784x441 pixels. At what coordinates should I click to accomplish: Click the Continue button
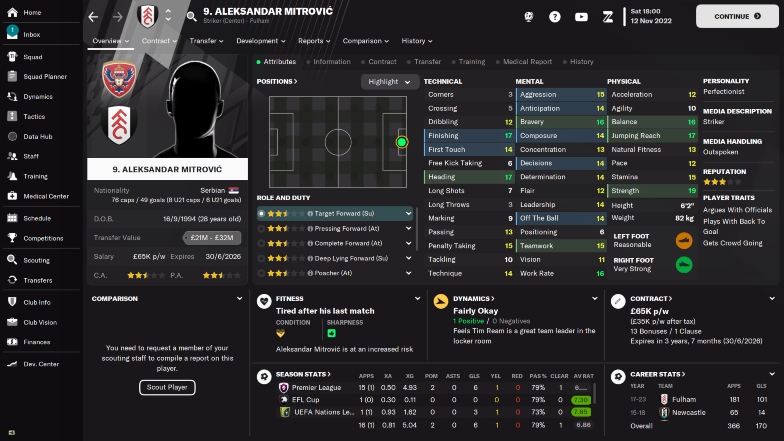click(737, 16)
